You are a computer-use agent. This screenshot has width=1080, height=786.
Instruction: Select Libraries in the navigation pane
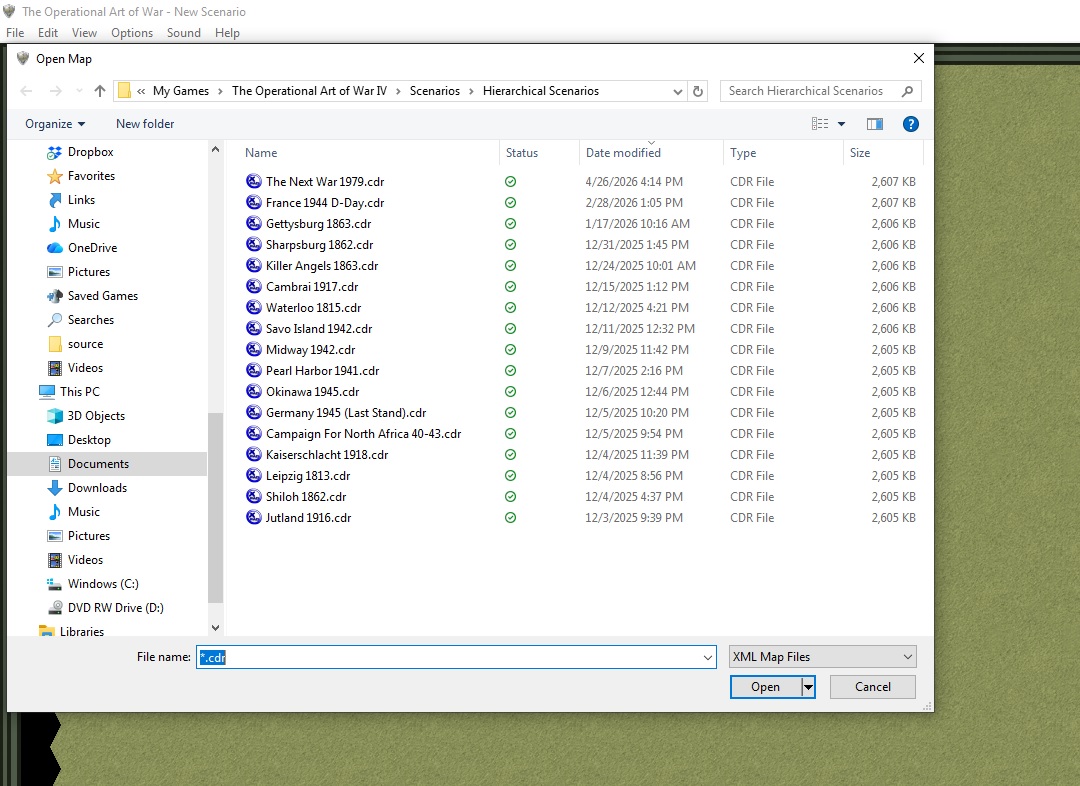pyautogui.click(x=81, y=632)
